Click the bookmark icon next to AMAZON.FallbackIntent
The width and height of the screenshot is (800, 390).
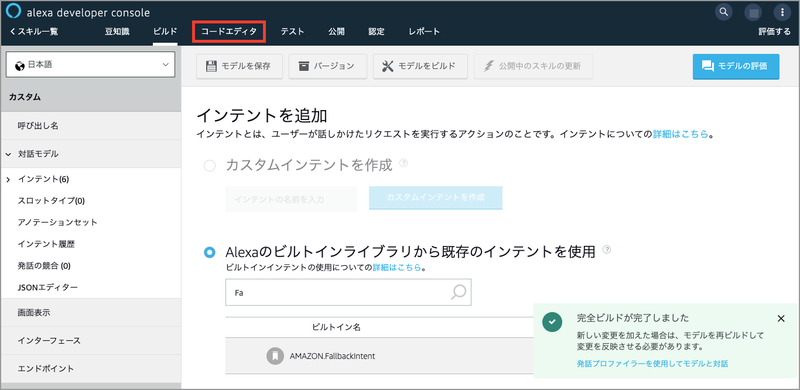click(x=275, y=356)
